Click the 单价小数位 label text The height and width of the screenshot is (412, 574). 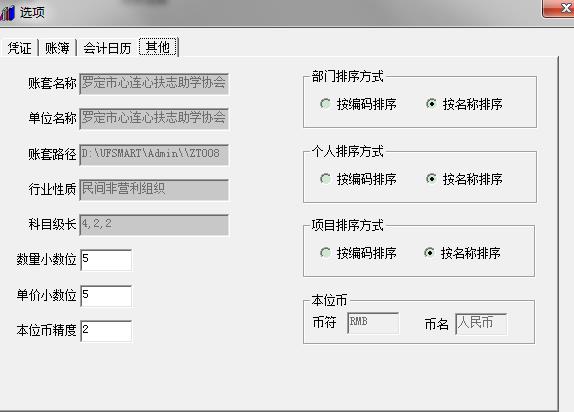coord(46,295)
